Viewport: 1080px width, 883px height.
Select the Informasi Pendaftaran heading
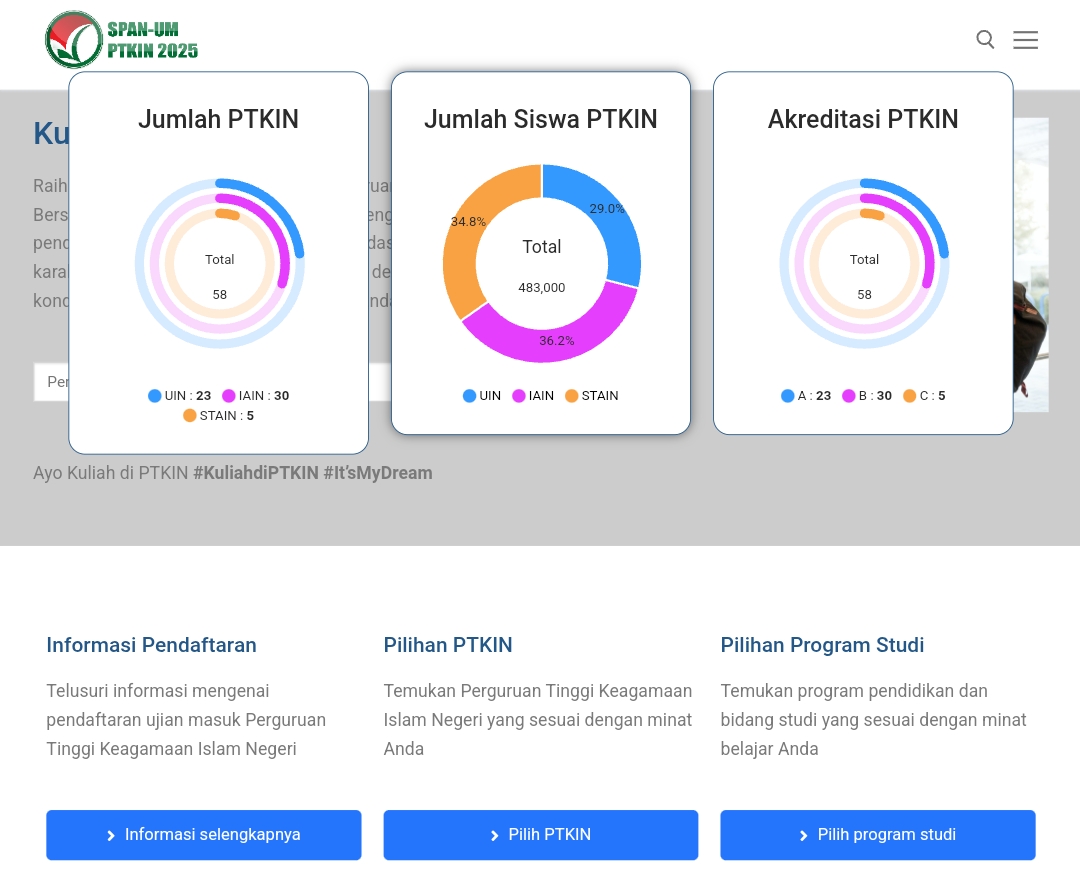click(151, 645)
